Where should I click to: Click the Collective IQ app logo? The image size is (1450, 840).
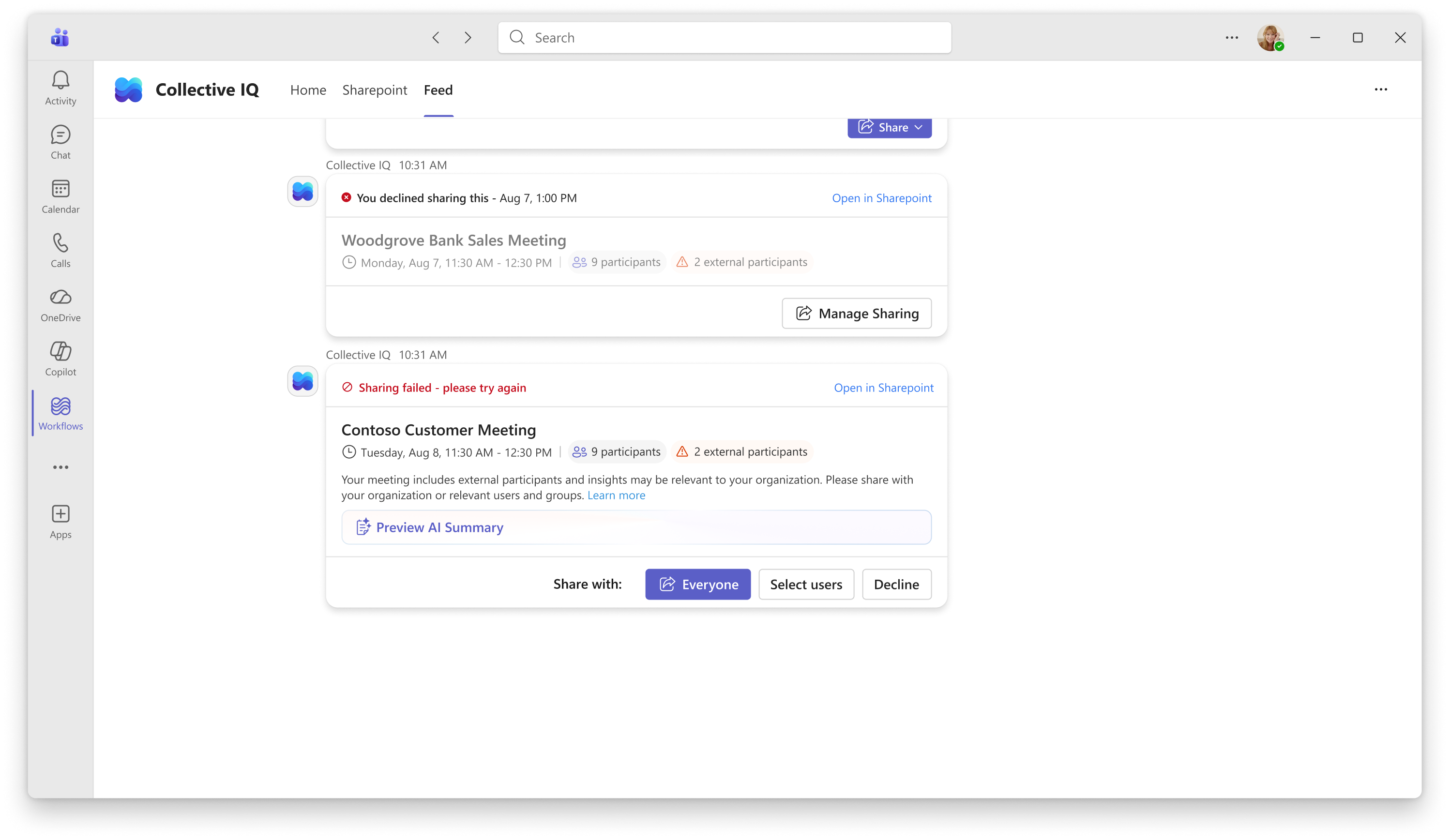click(128, 90)
